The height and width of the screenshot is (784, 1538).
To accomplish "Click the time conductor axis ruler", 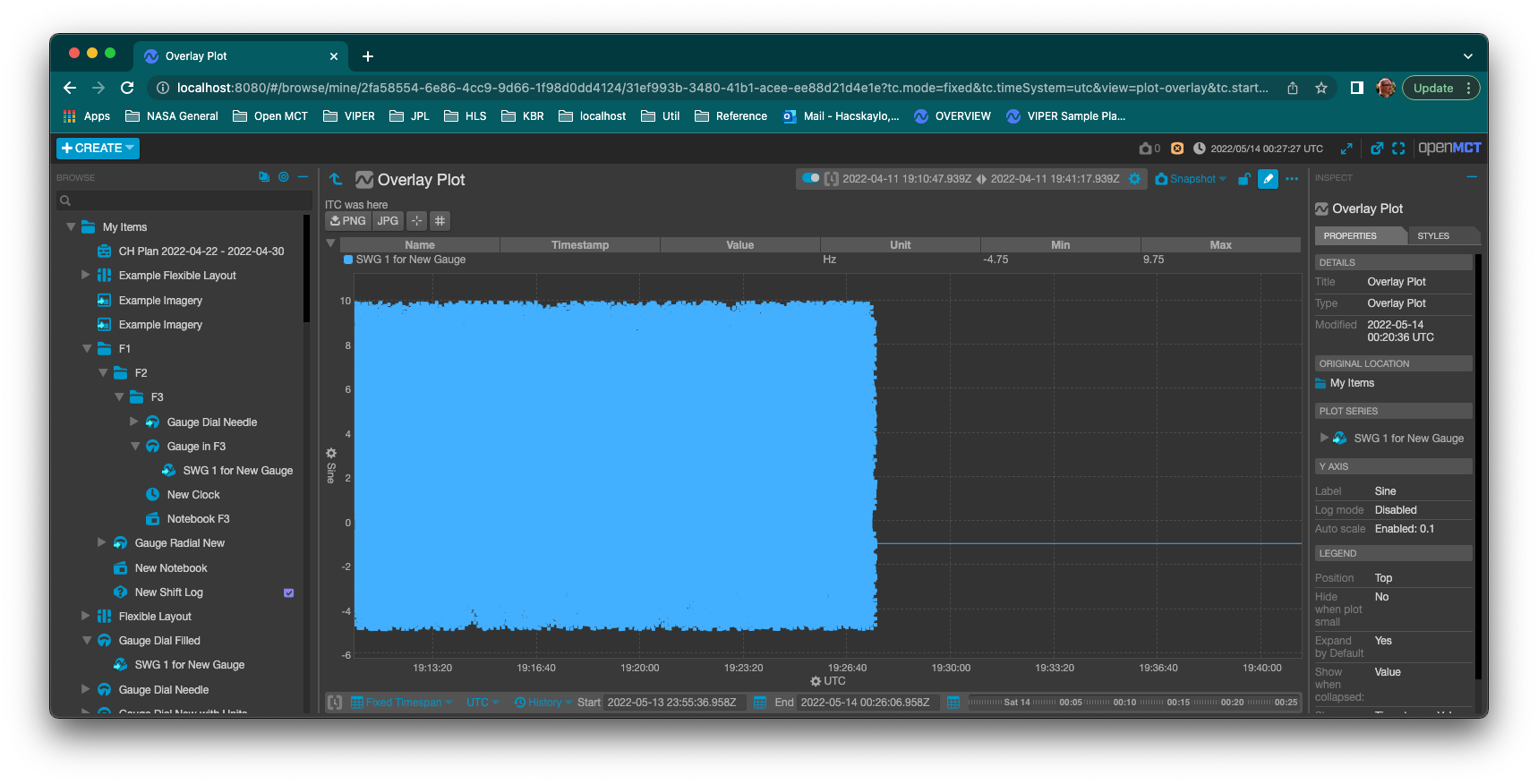I will click(x=1134, y=703).
